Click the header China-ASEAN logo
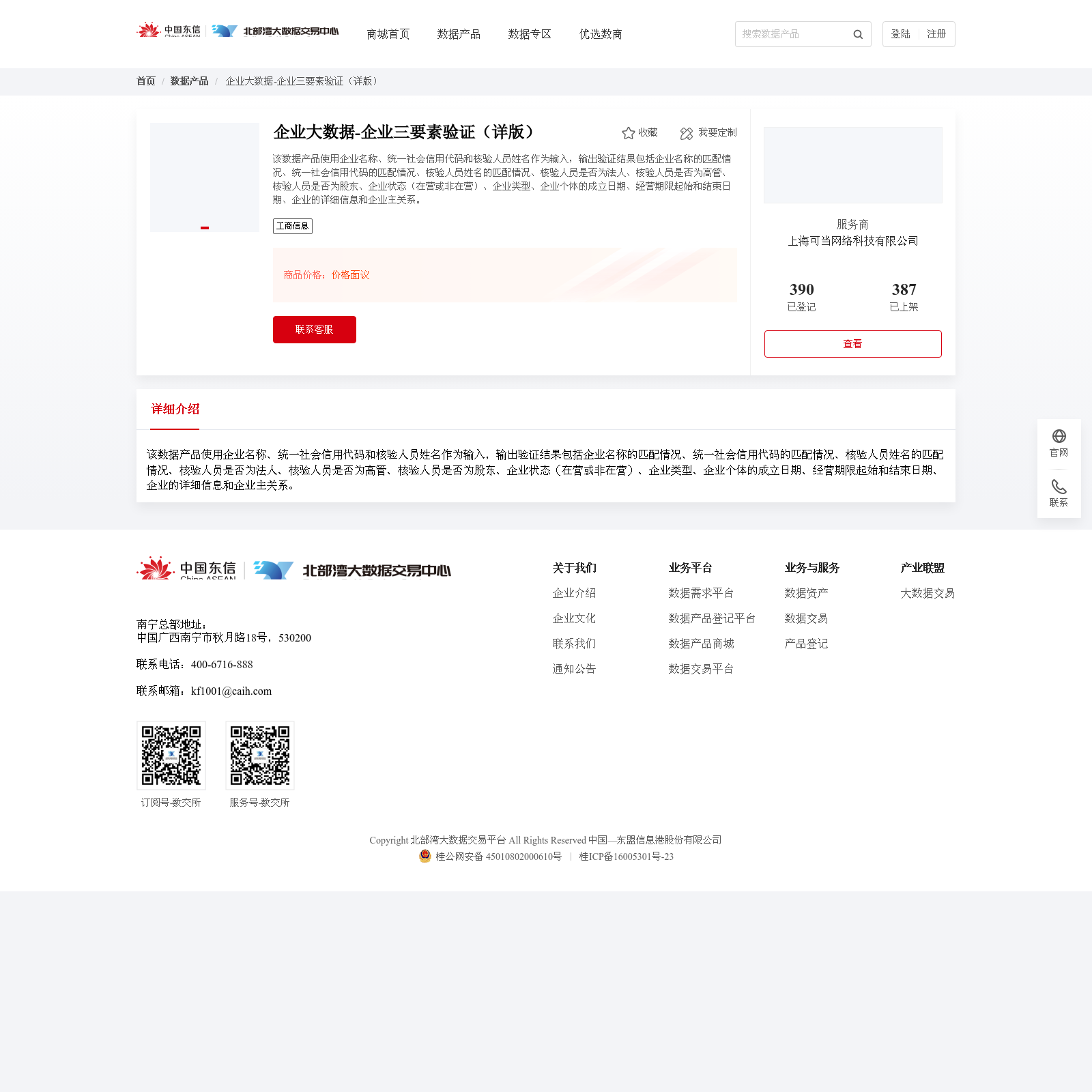 click(x=169, y=31)
